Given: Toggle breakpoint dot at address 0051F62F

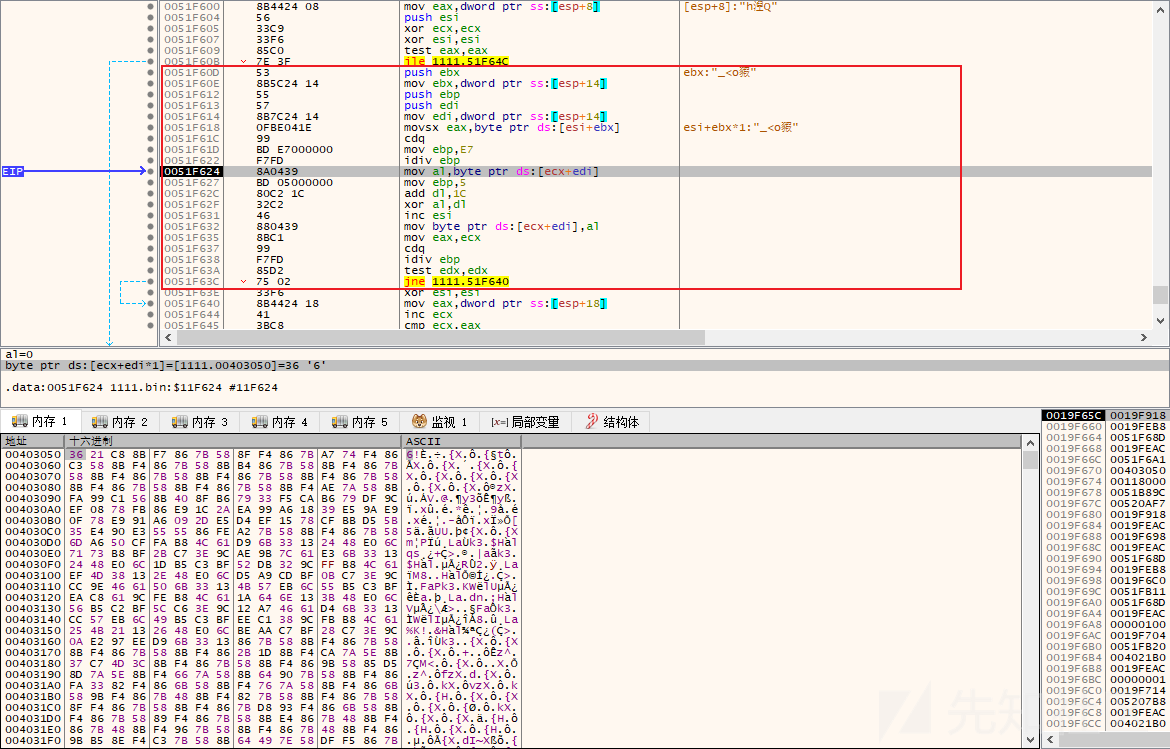Looking at the screenshot, I should (x=151, y=204).
